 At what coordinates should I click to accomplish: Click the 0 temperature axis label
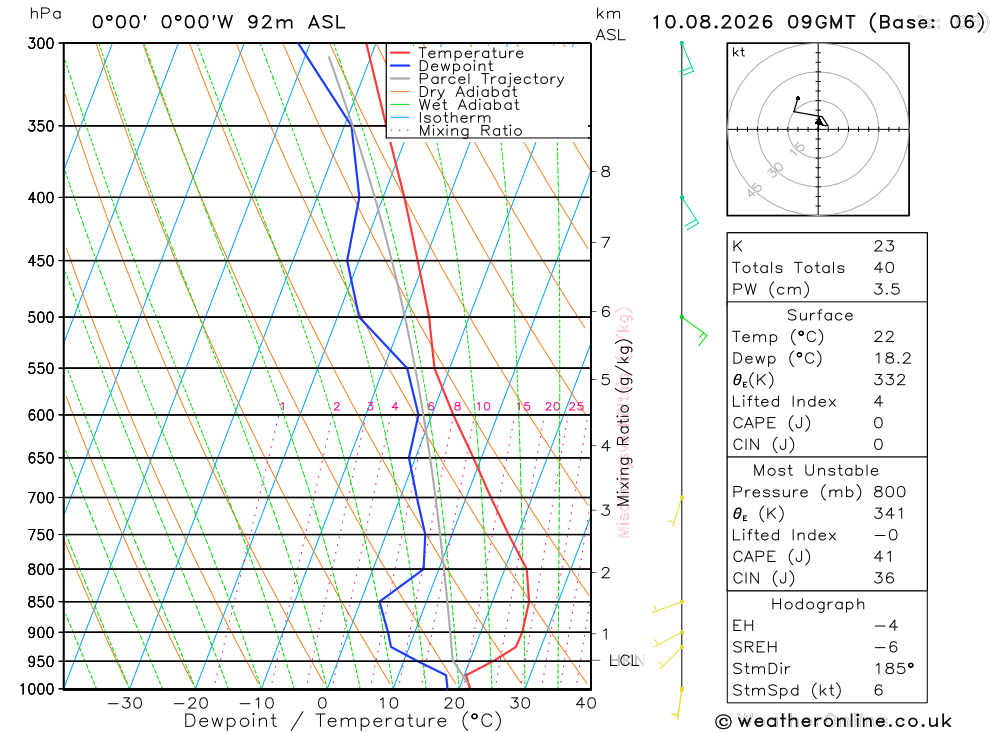click(323, 704)
